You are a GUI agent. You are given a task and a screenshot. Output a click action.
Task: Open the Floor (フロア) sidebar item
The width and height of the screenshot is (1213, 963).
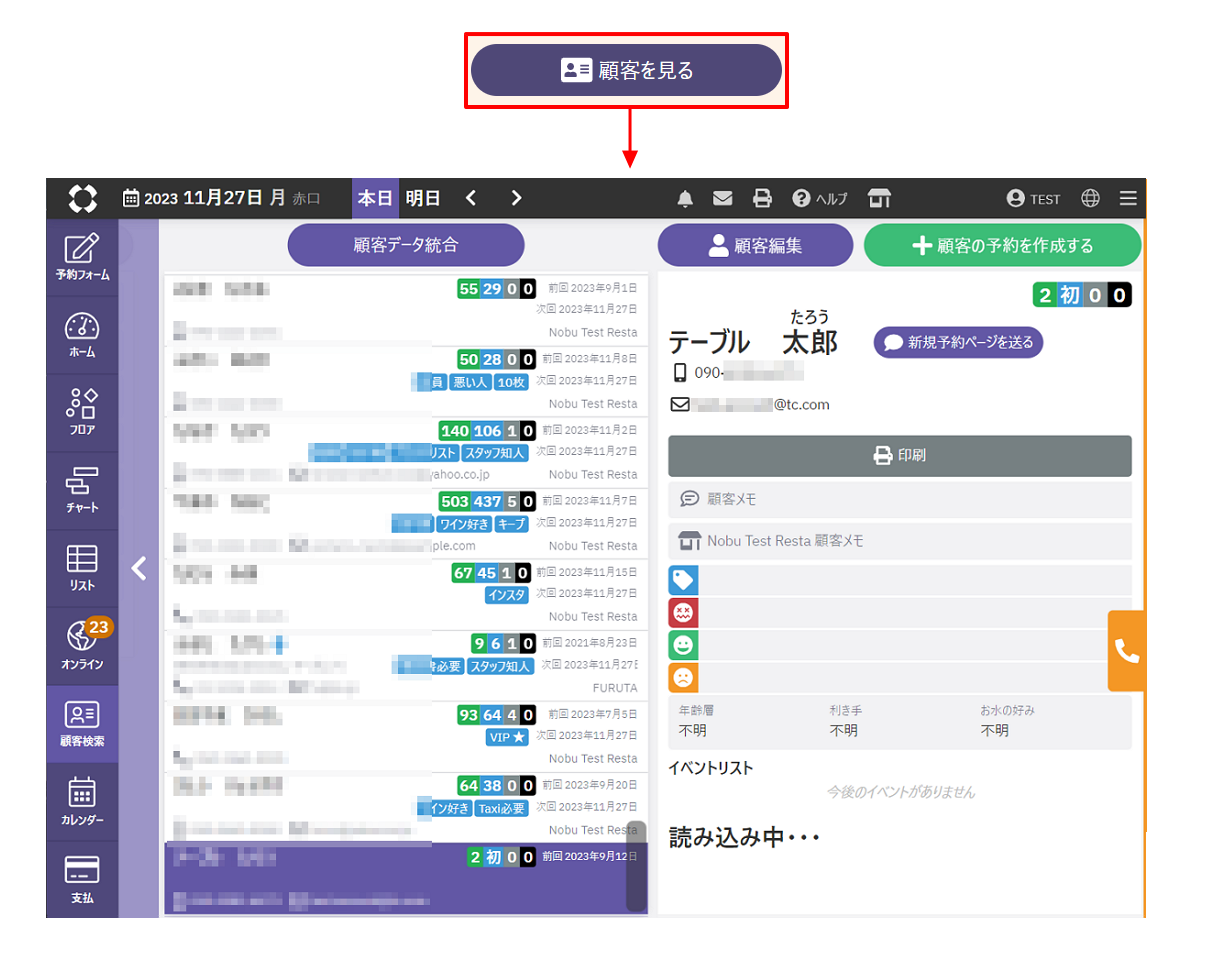[82, 412]
